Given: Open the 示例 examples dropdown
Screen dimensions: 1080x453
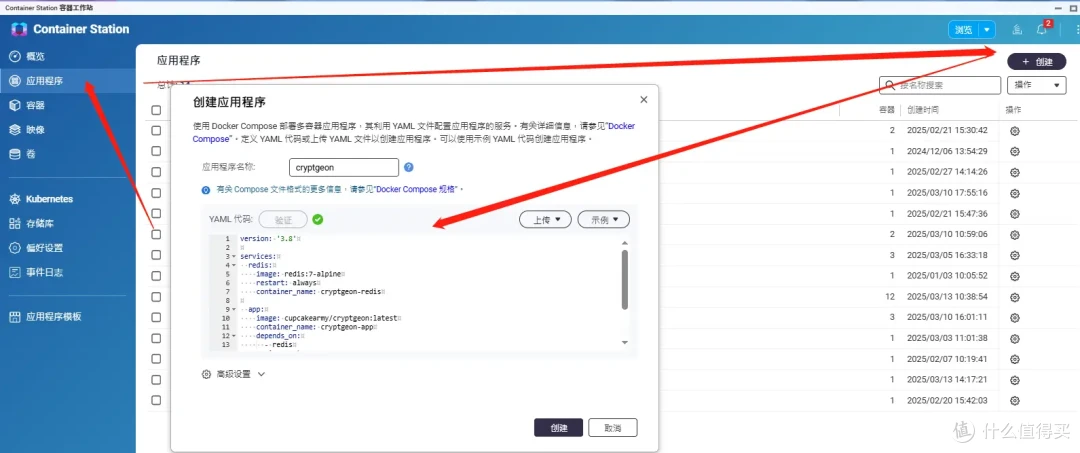Looking at the screenshot, I should (x=603, y=220).
